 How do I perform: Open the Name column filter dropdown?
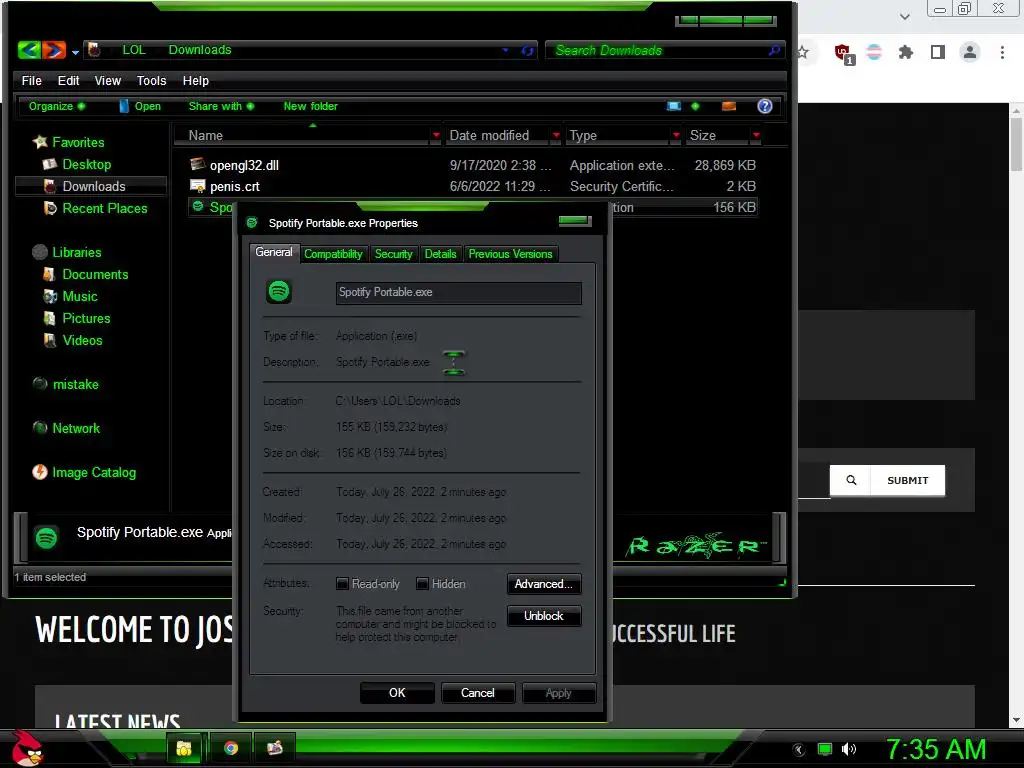pyautogui.click(x=436, y=135)
